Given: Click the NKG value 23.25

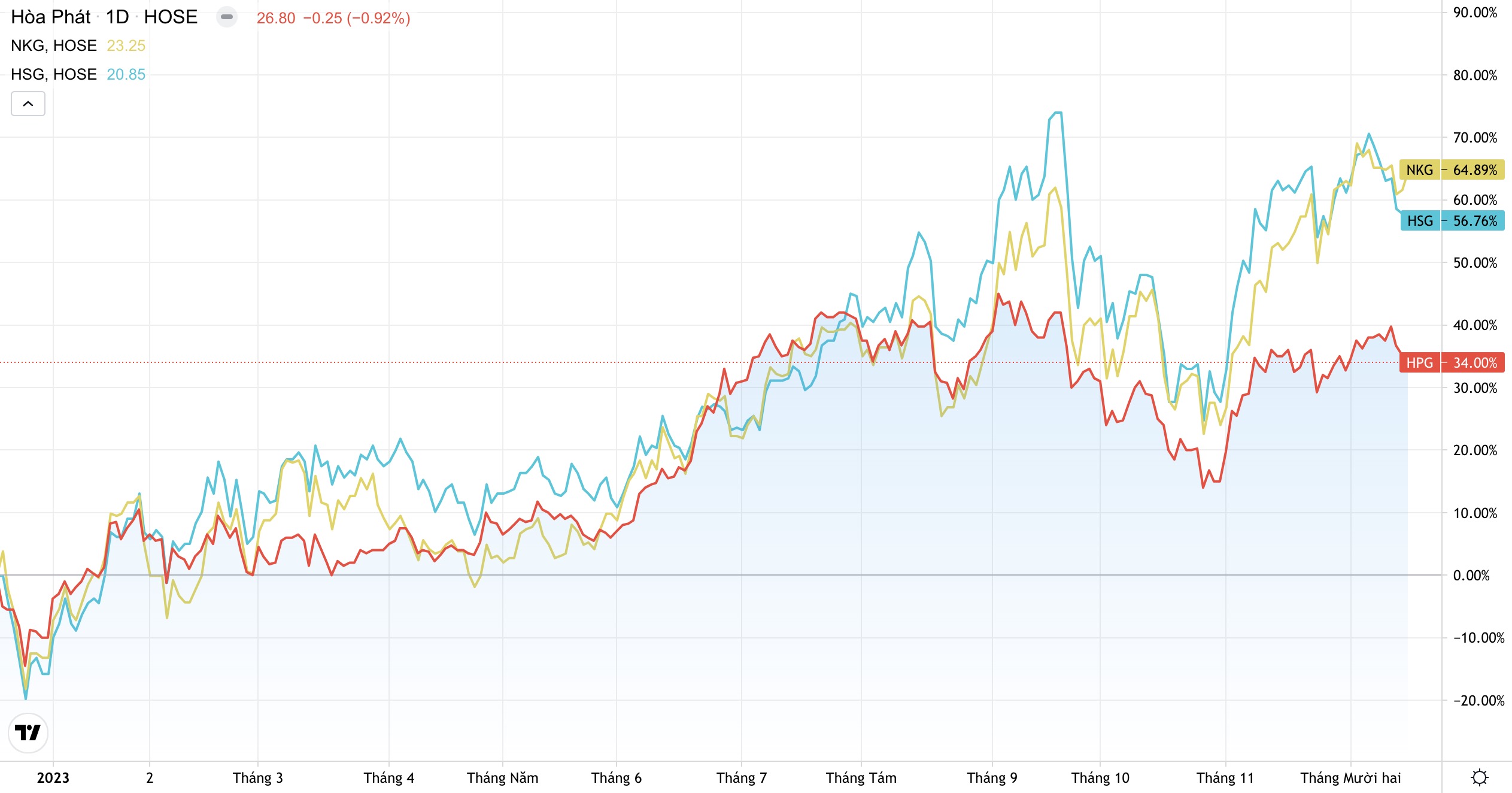Looking at the screenshot, I should click(126, 46).
